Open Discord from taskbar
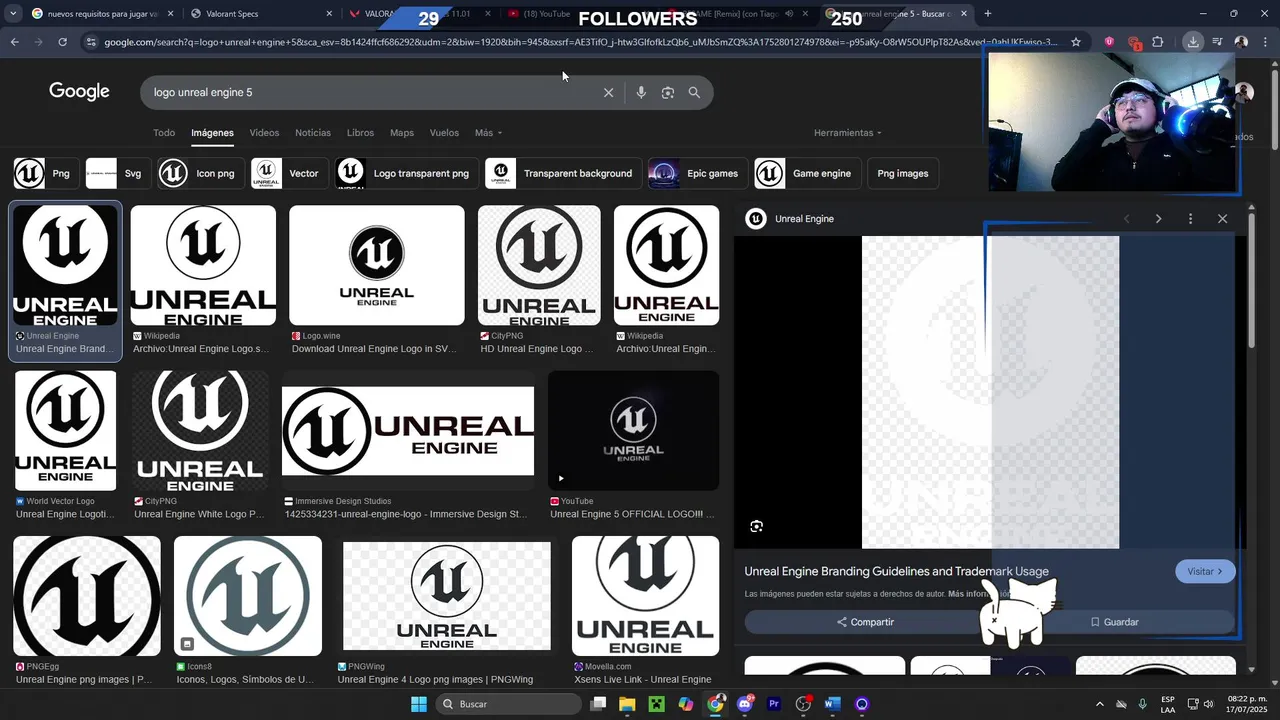This screenshot has height=720, width=1280. (x=744, y=704)
